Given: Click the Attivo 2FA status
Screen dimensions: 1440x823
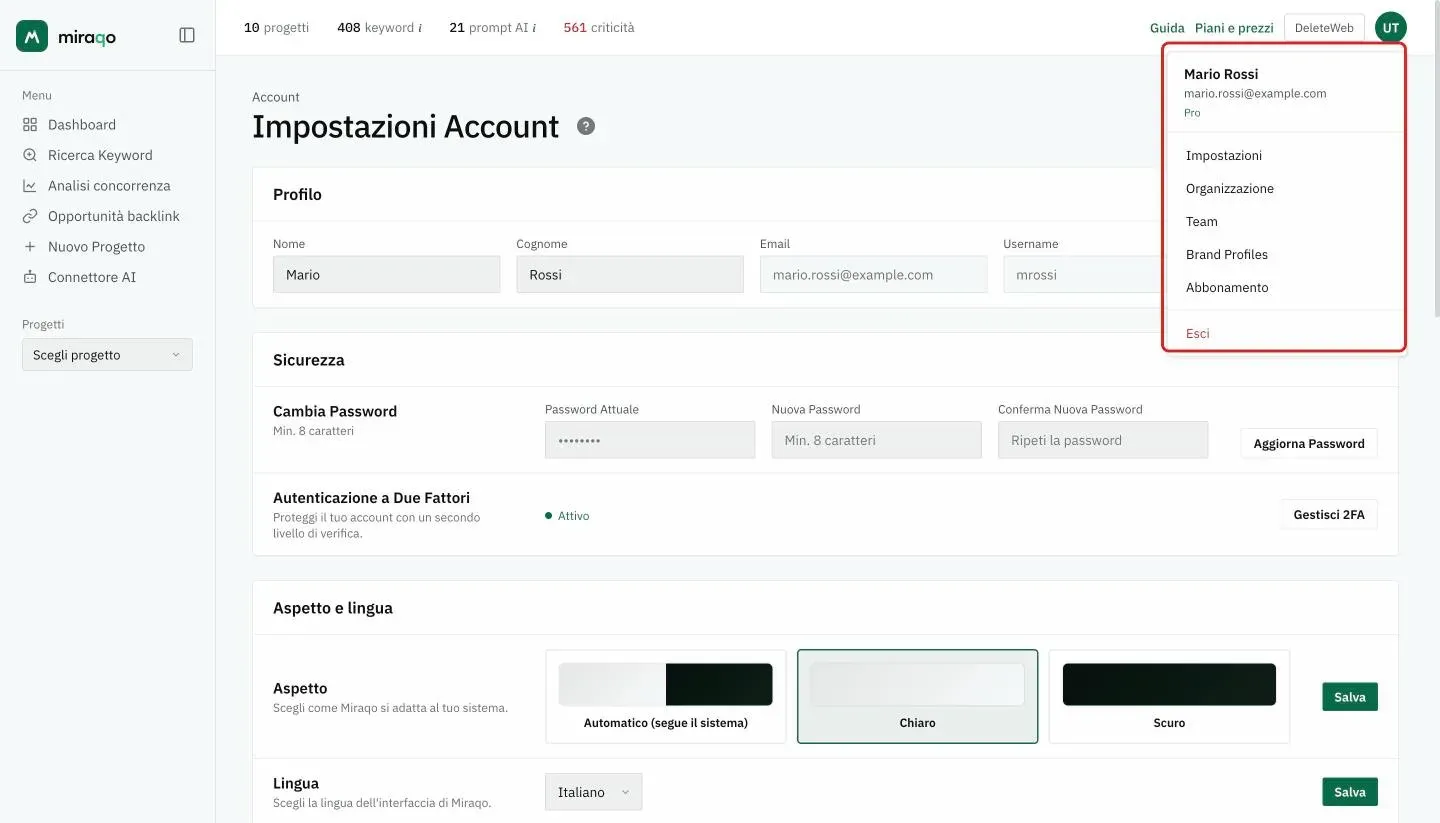Looking at the screenshot, I should 567,516.
